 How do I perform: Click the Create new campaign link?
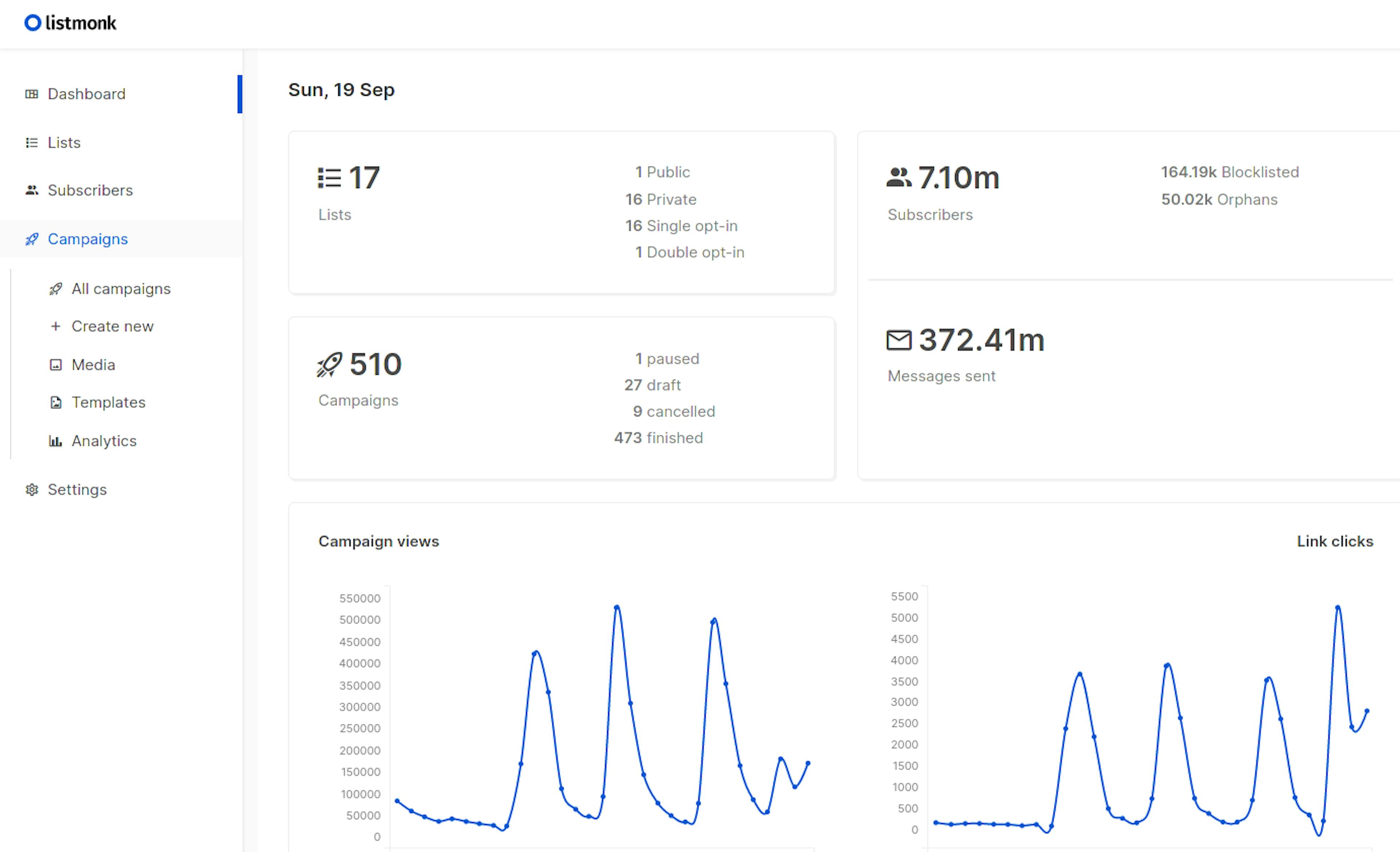[x=113, y=326]
